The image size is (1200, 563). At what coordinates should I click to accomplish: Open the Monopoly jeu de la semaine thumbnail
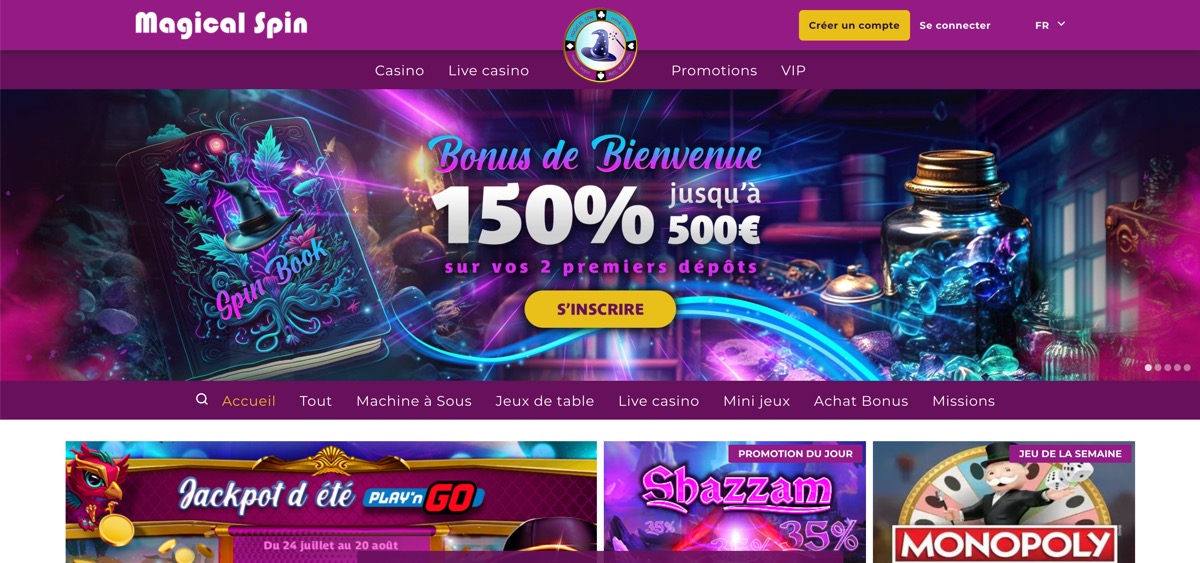(x=1004, y=502)
